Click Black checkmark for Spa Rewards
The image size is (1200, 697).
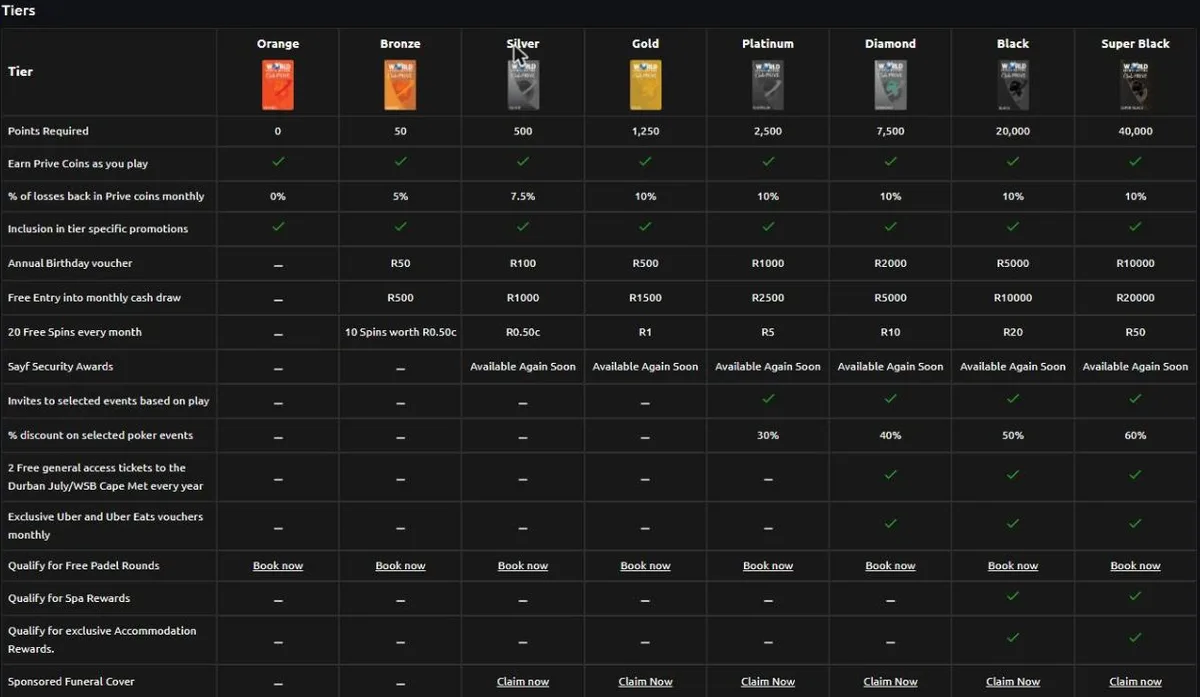click(1013, 596)
